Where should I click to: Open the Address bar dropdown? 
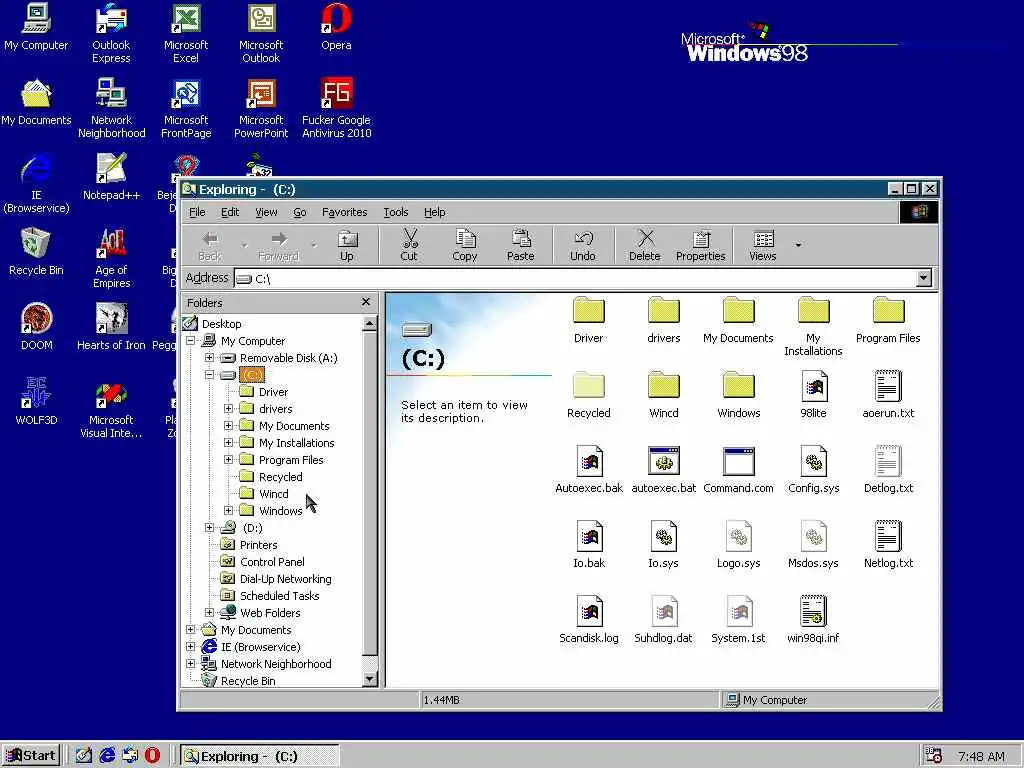(923, 278)
